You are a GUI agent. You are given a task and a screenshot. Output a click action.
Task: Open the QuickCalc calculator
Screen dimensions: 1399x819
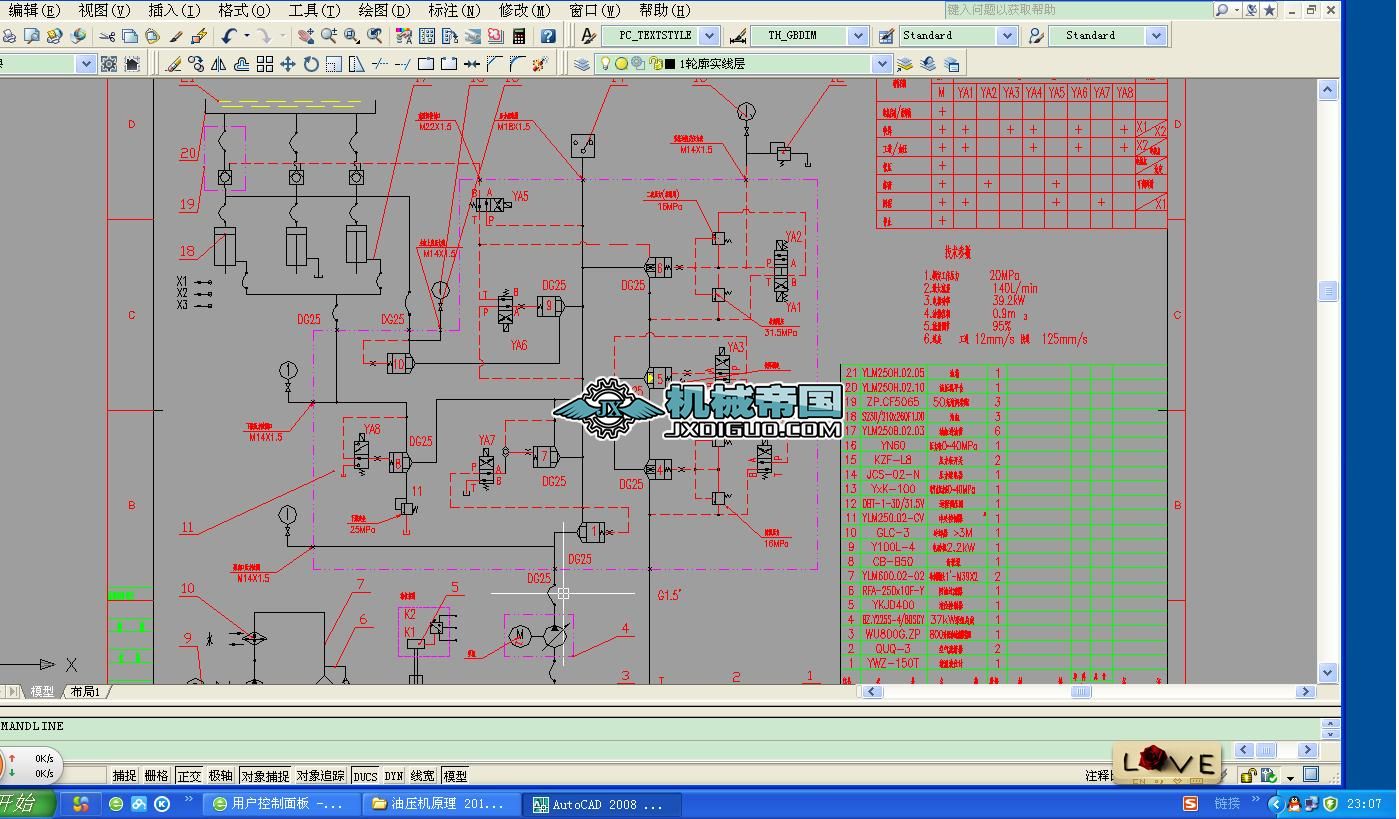click(x=519, y=36)
